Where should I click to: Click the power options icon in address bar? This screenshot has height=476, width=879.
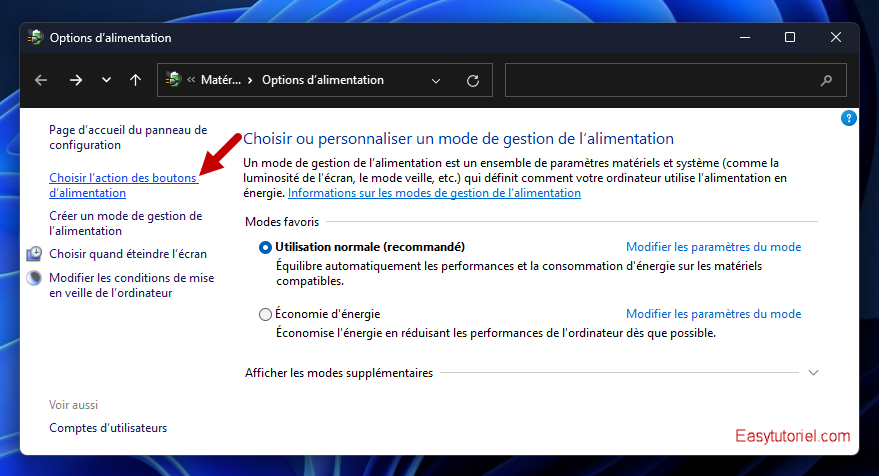[x=173, y=80]
